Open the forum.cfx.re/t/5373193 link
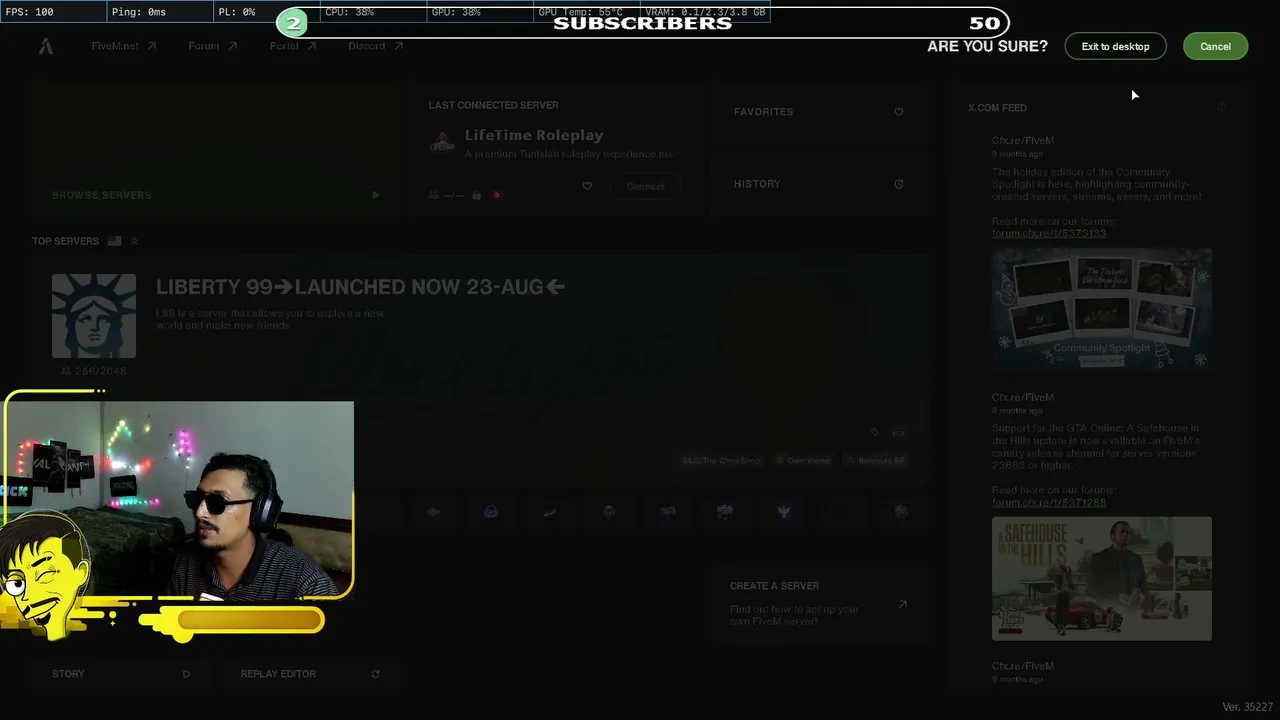The height and width of the screenshot is (720, 1280). click(1049, 233)
